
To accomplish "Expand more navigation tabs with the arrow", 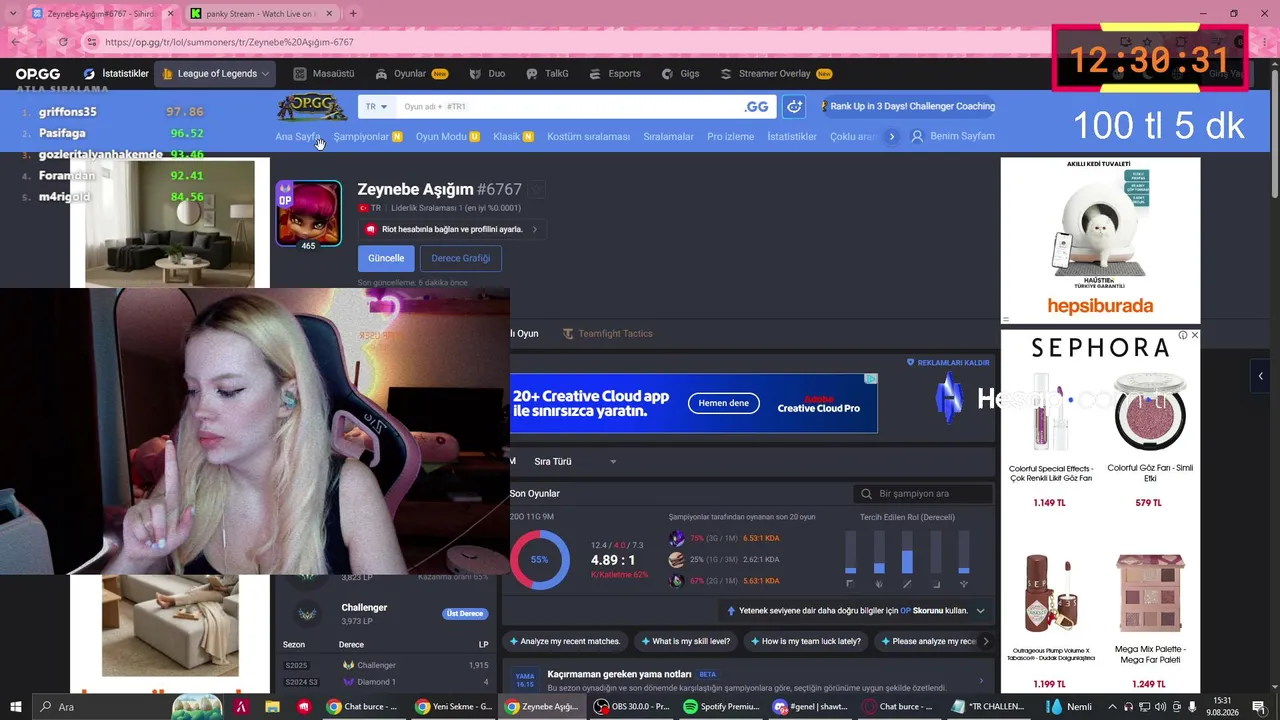I will pyautogui.click(x=892, y=137).
